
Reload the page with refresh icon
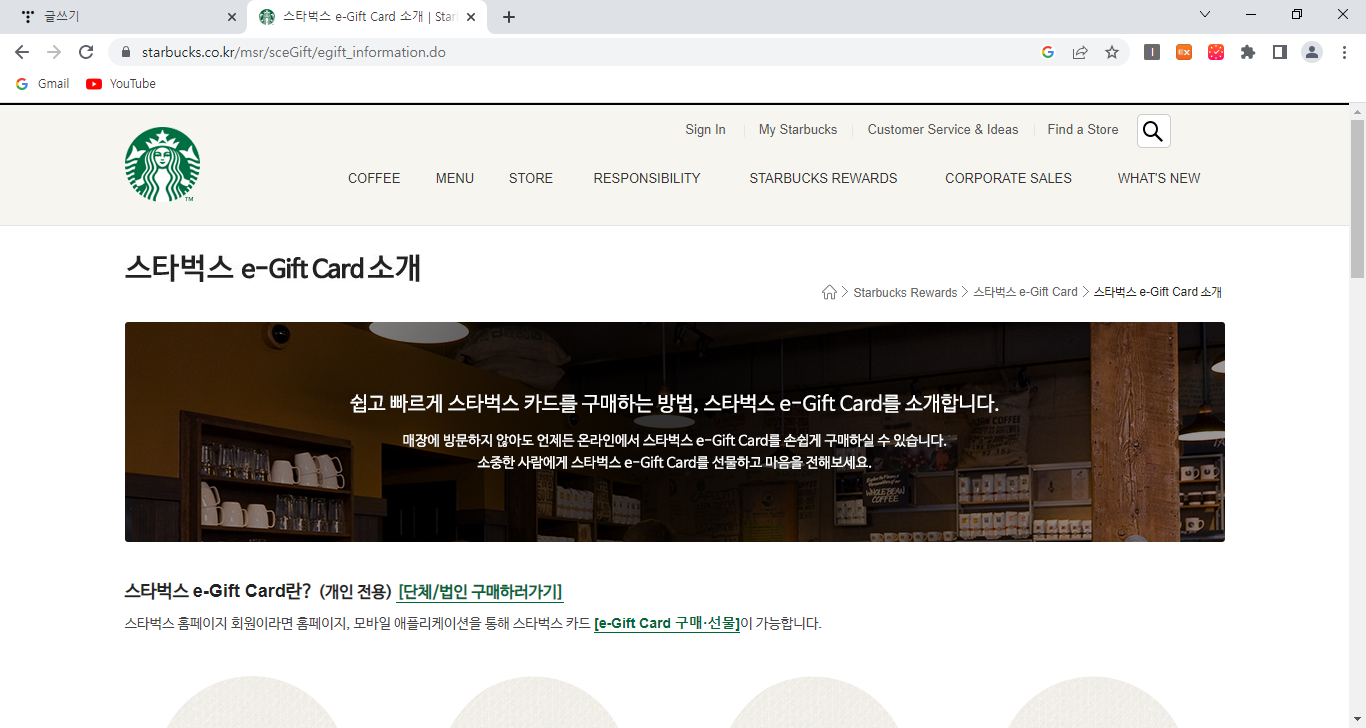click(x=86, y=52)
